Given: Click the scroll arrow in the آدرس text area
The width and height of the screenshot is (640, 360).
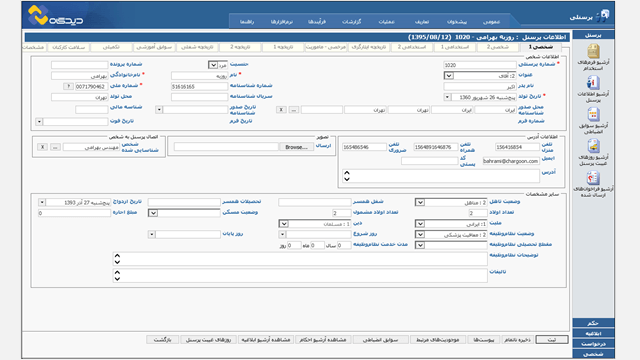Looking at the screenshot, I should [347, 176].
